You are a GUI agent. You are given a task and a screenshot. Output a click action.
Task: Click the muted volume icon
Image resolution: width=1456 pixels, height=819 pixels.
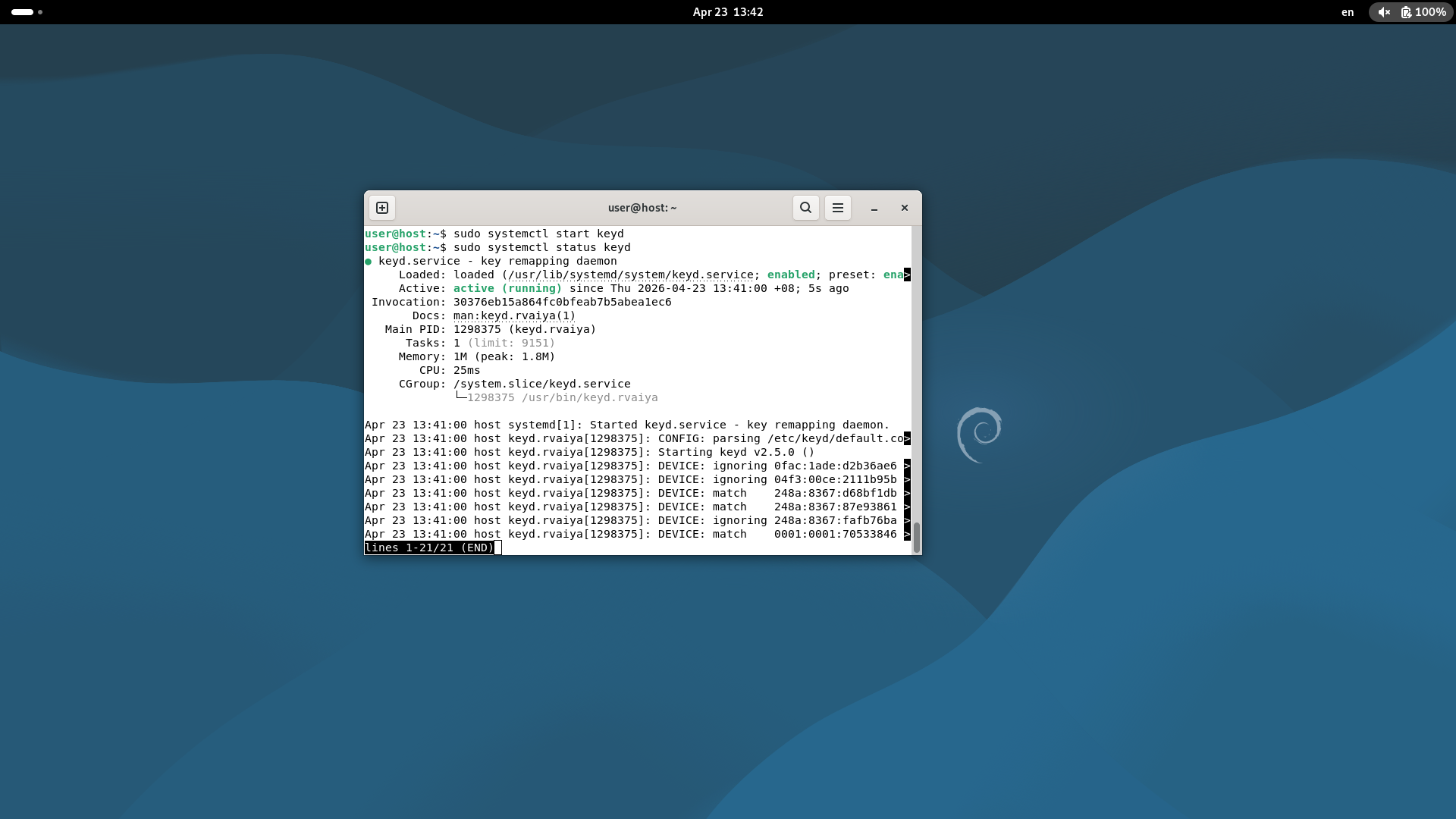point(1384,12)
